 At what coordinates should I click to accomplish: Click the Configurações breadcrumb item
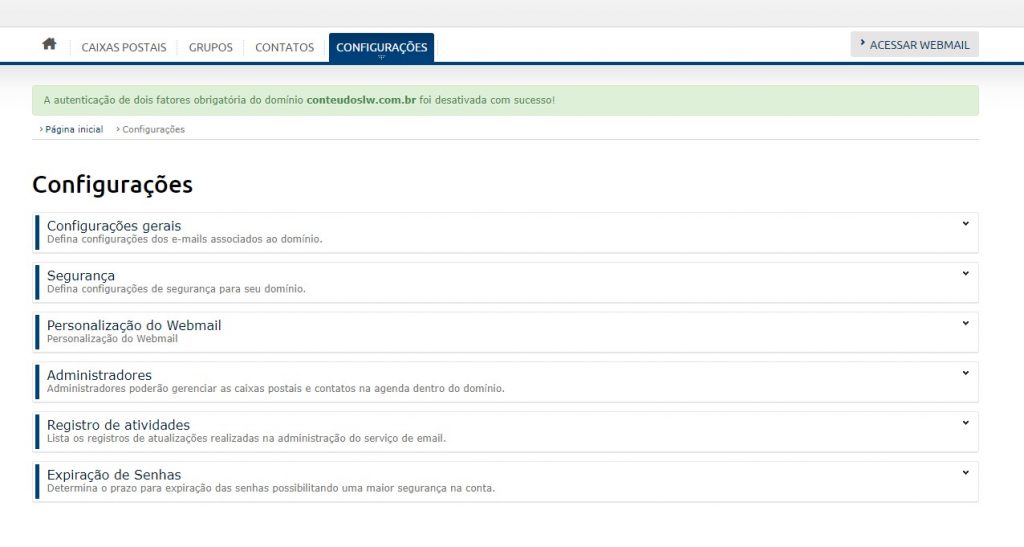(x=153, y=129)
